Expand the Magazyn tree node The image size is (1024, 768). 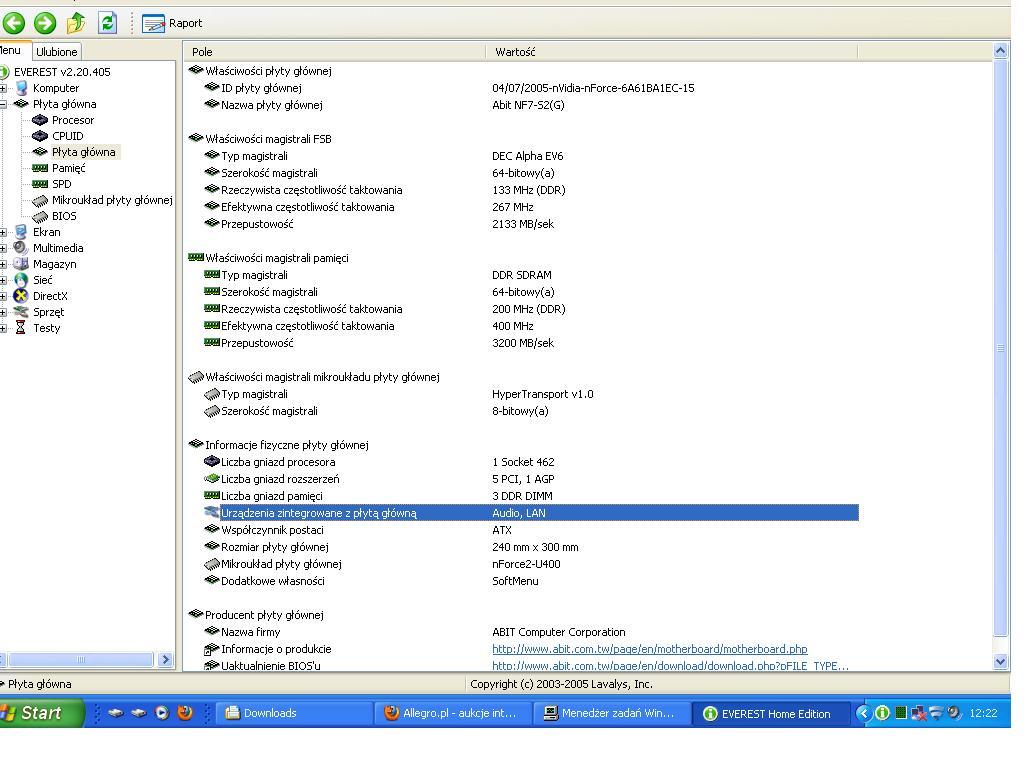click(x=3, y=264)
